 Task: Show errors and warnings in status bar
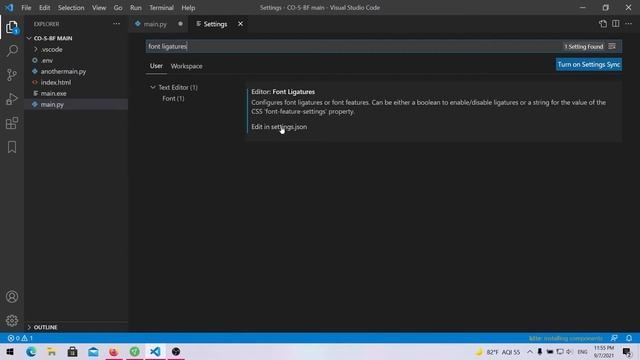coord(20,338)
